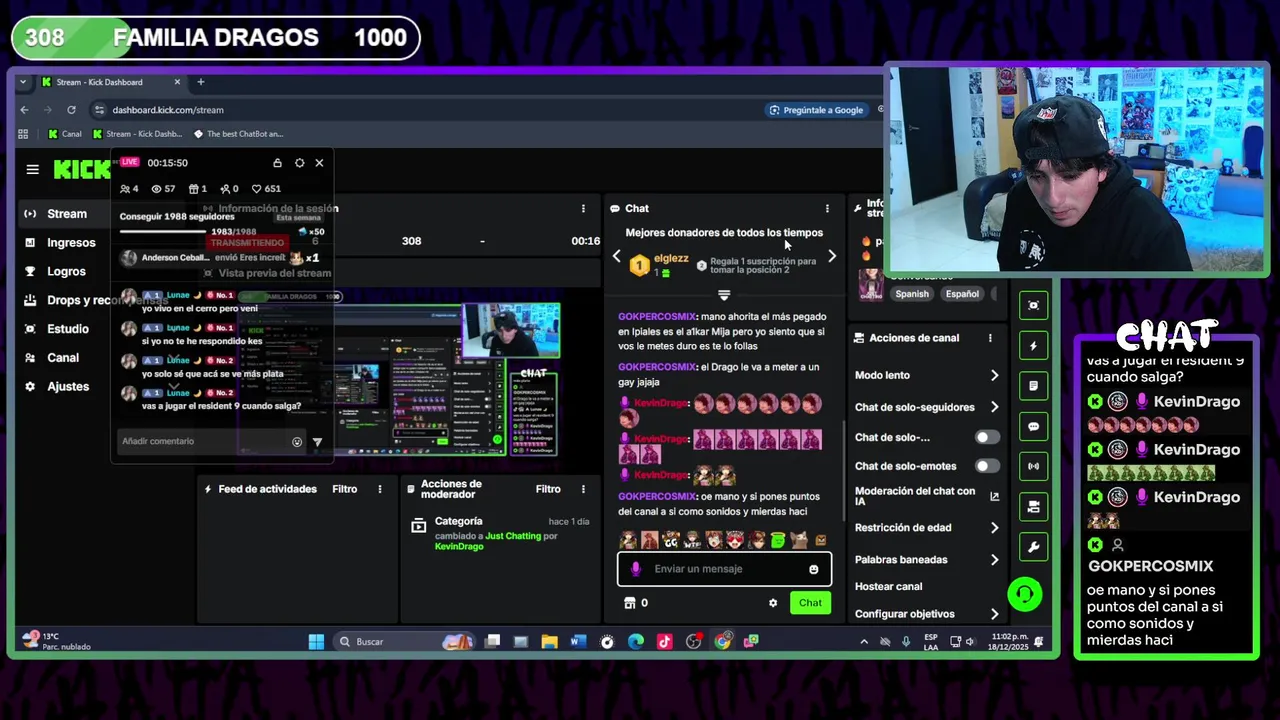Image resolution: width=1280 pixels, height=720 pixels.
Task: Click the lock icon in live overlay
Action: (x=277, y=163)
